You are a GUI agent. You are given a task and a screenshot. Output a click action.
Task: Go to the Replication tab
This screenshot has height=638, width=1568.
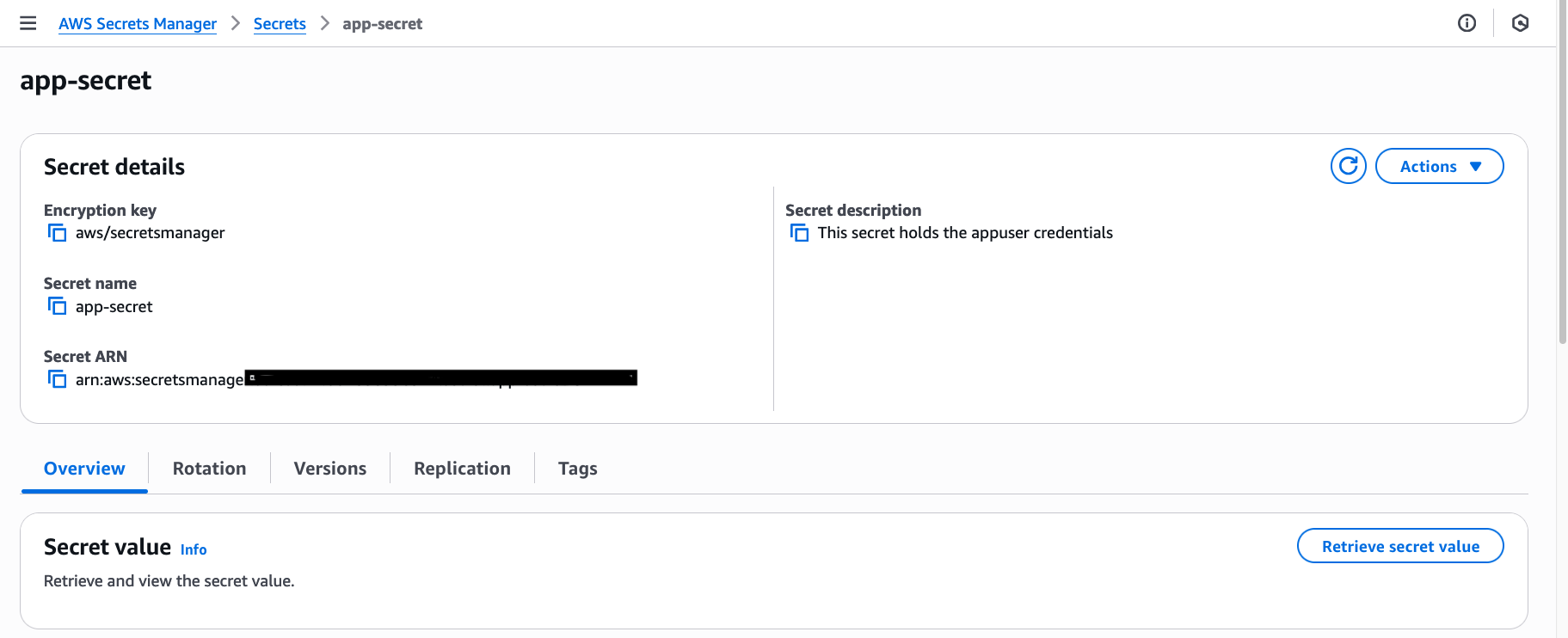[462, 469]
